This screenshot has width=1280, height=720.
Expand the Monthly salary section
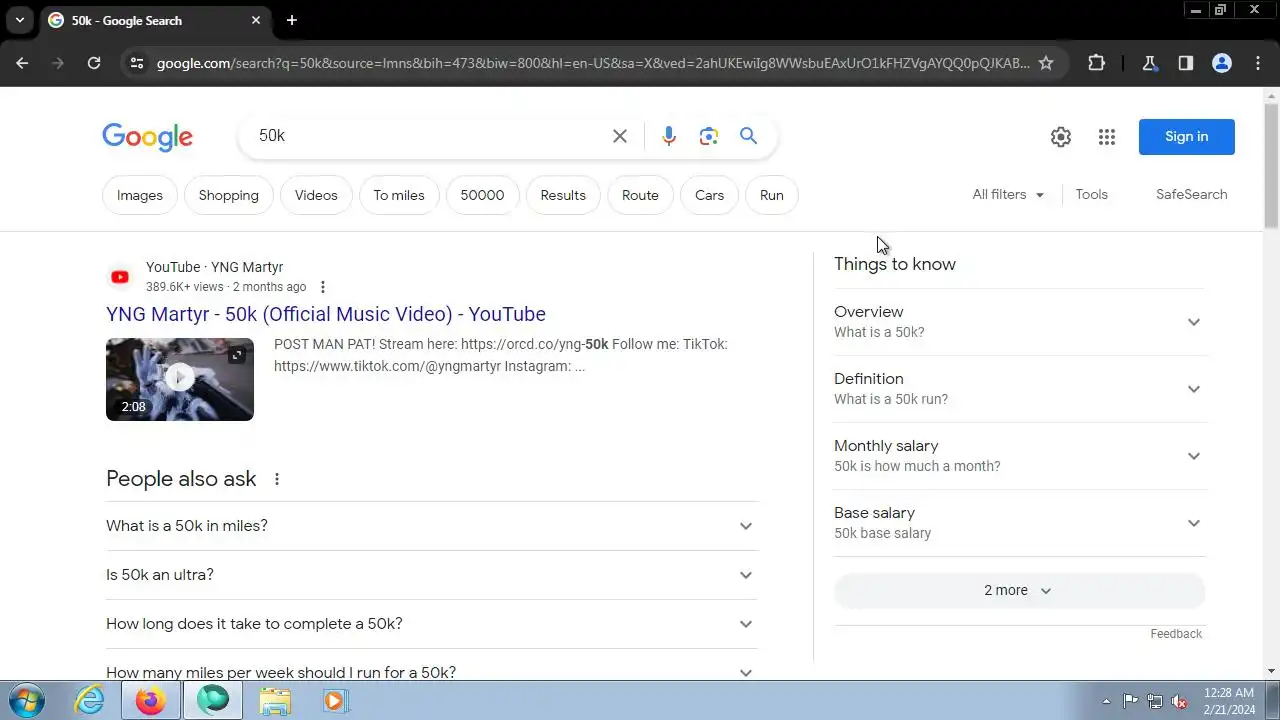click(1019, 456)
